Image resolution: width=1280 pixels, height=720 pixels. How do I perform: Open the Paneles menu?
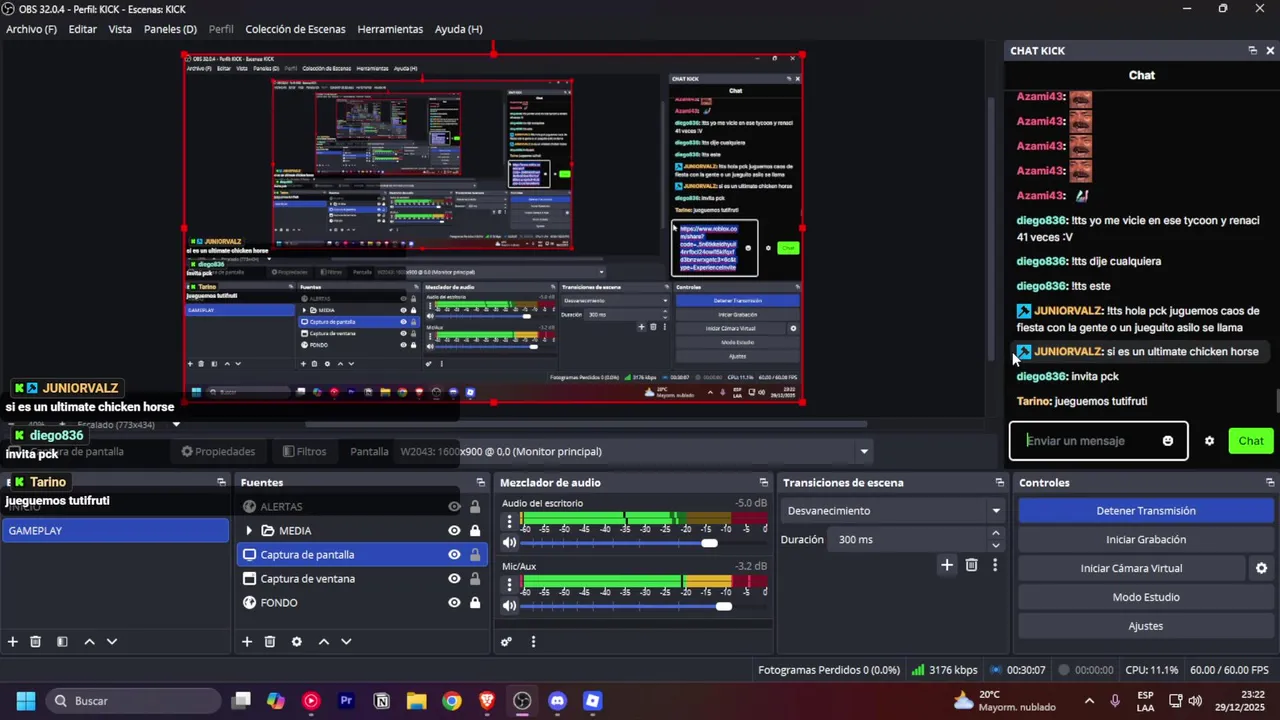(x=170, y=29)
